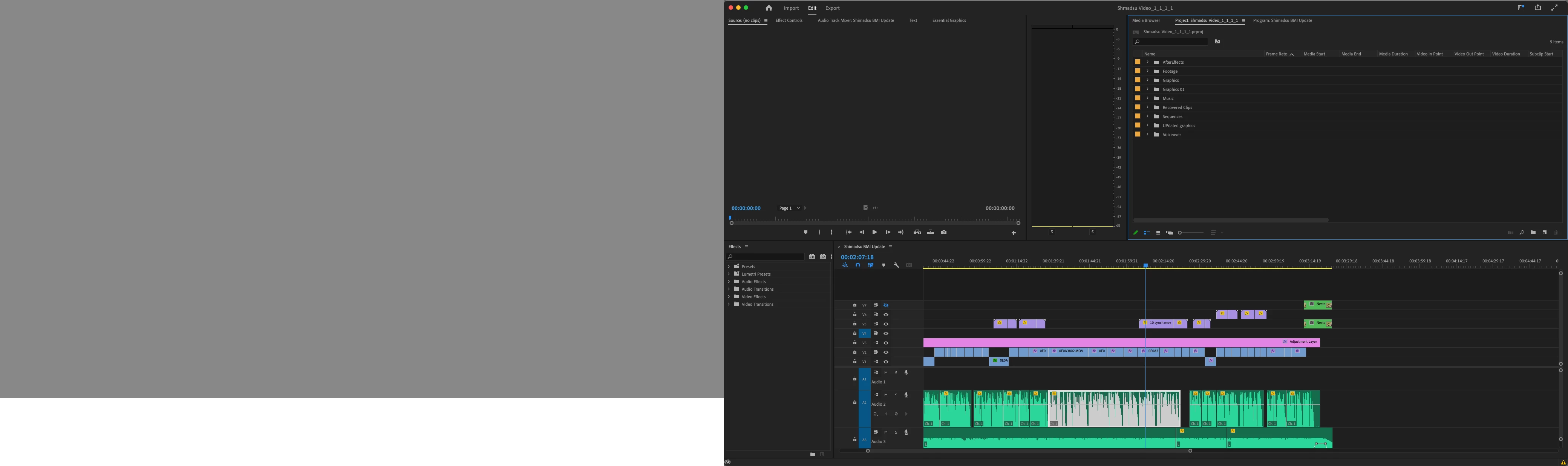Click the Home icon in header
Viewport: 1568px width, 466px height.
click(x=769, y=8)
